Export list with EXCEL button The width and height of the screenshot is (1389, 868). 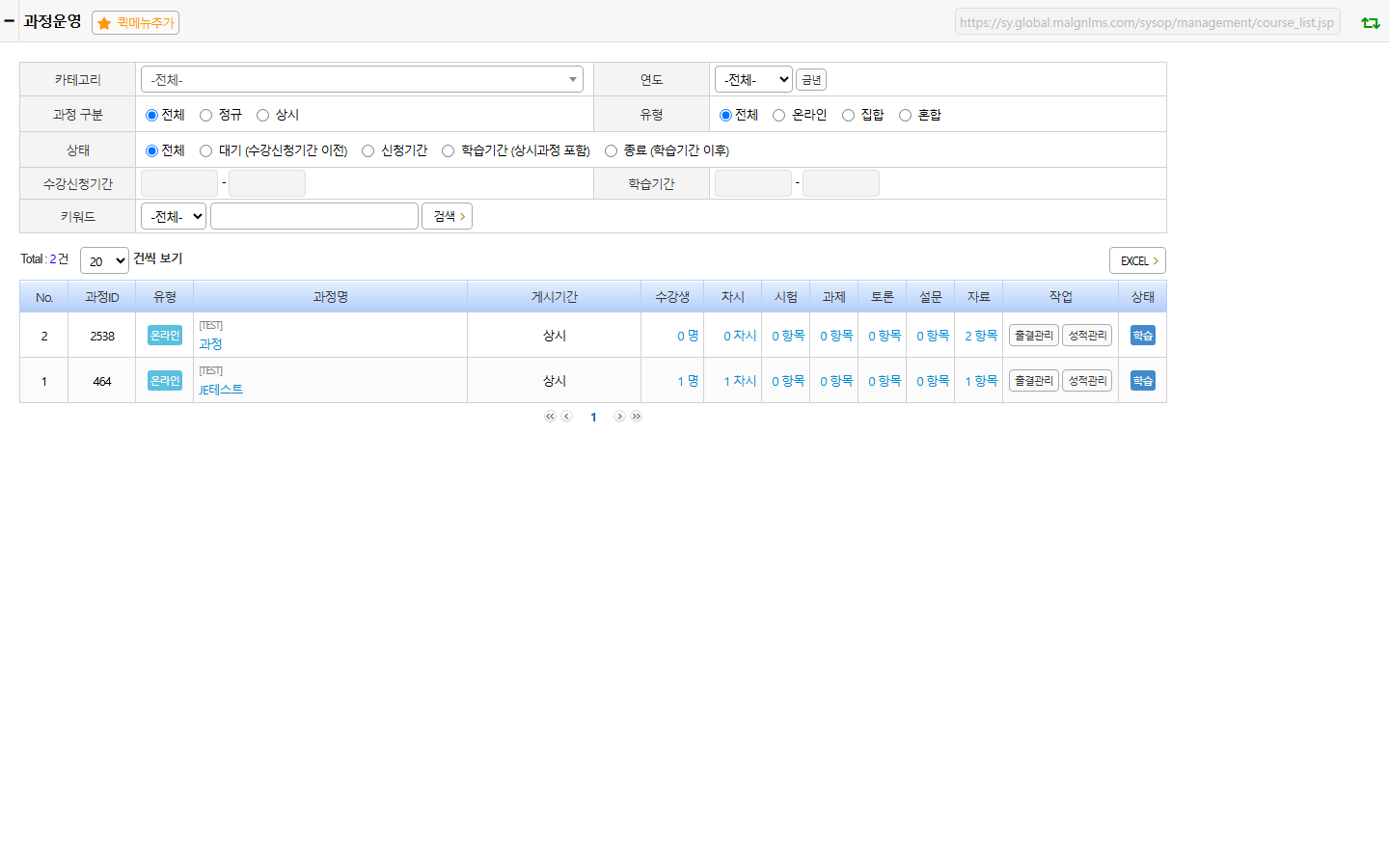click(x=1137, y=260)
